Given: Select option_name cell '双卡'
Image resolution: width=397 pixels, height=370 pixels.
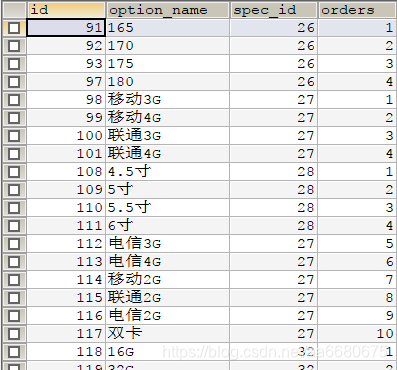Looking at the screenshot, I should [168, 334].
